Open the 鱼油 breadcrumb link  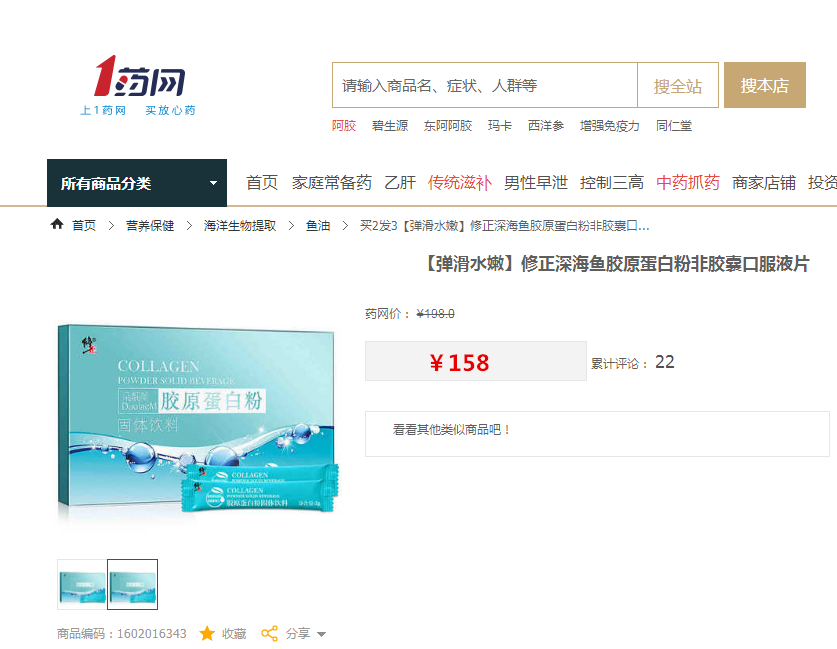[x=318, y=226]
